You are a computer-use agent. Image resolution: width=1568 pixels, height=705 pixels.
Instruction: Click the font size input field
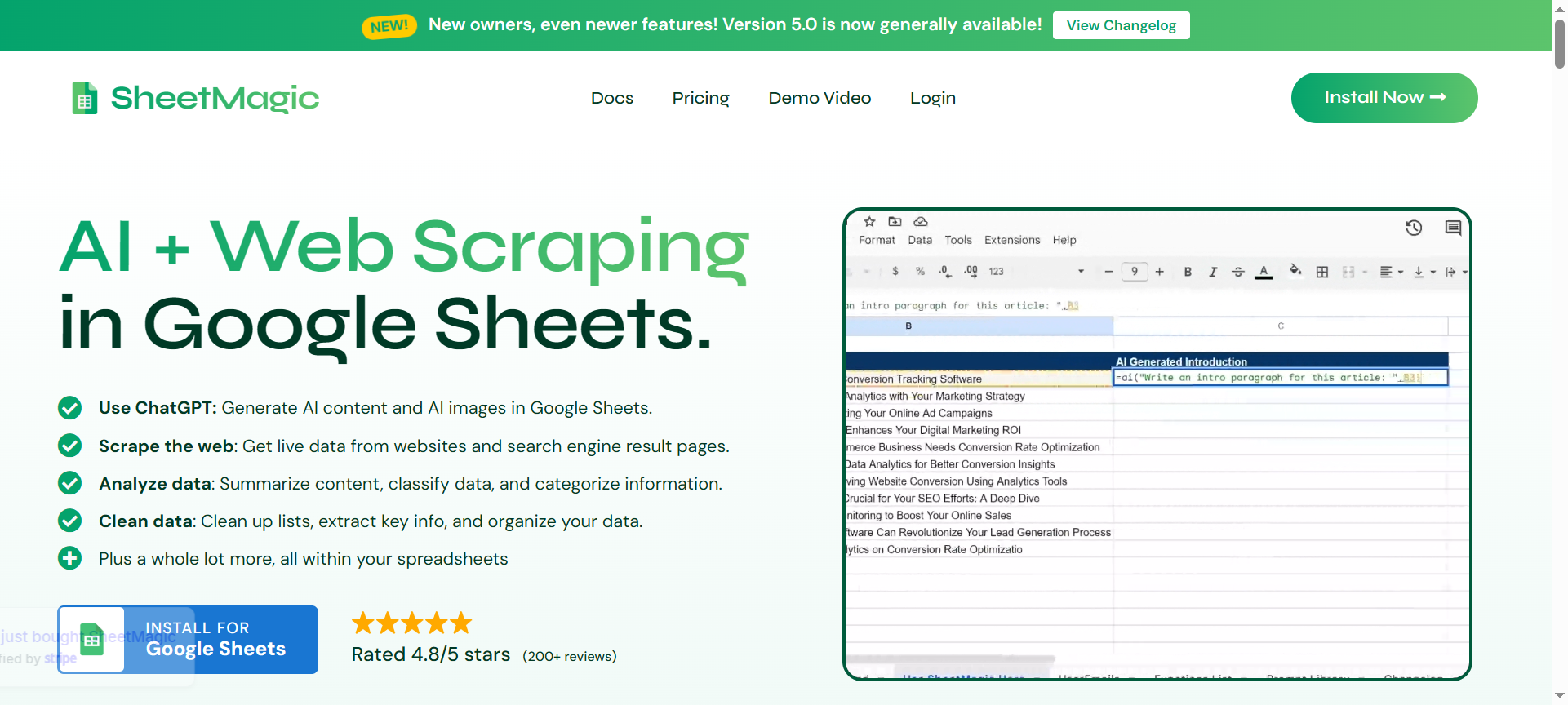[1135, 272]
